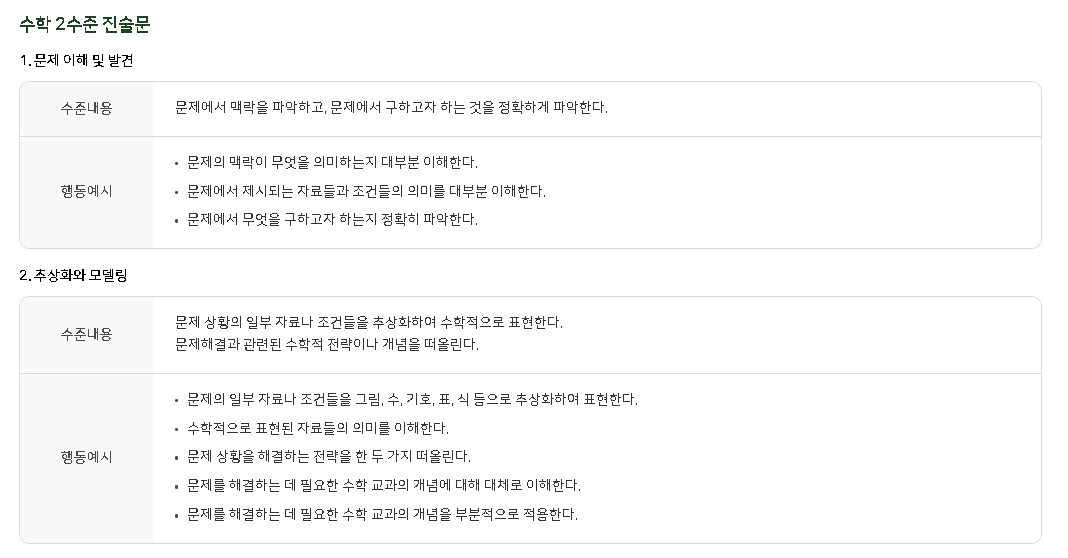1068x558 pixels.
Task: Click the heading 수학 2수준 진술문
Action: [84, 25]
